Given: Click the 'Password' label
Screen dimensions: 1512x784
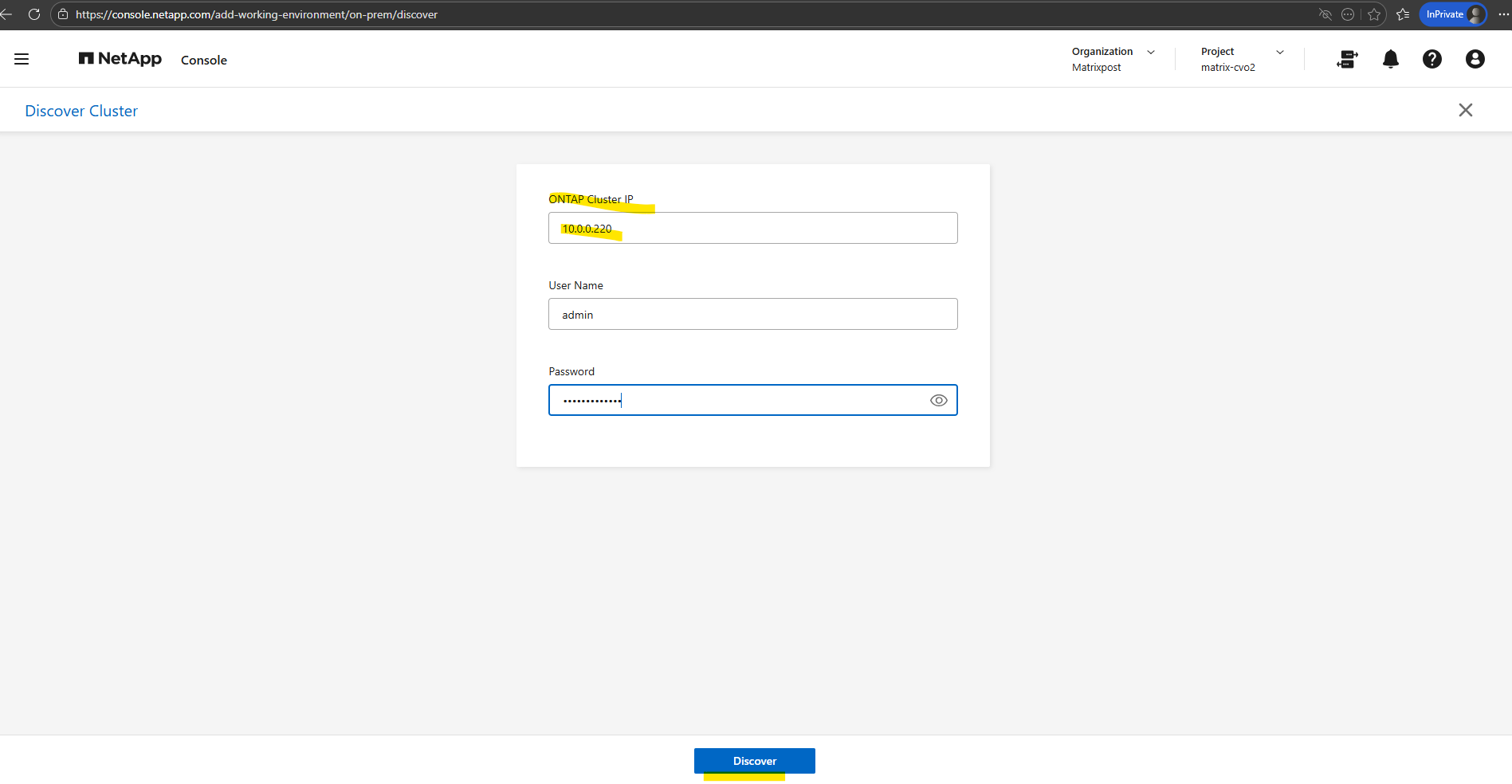Looking at the screenshot, I should coord(571,371).
